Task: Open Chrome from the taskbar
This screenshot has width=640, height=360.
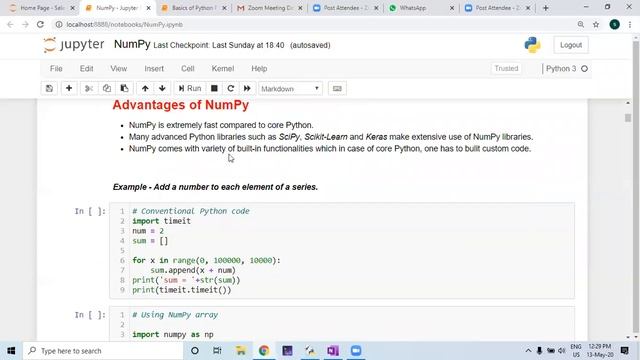Action: (x=264, y=351)
